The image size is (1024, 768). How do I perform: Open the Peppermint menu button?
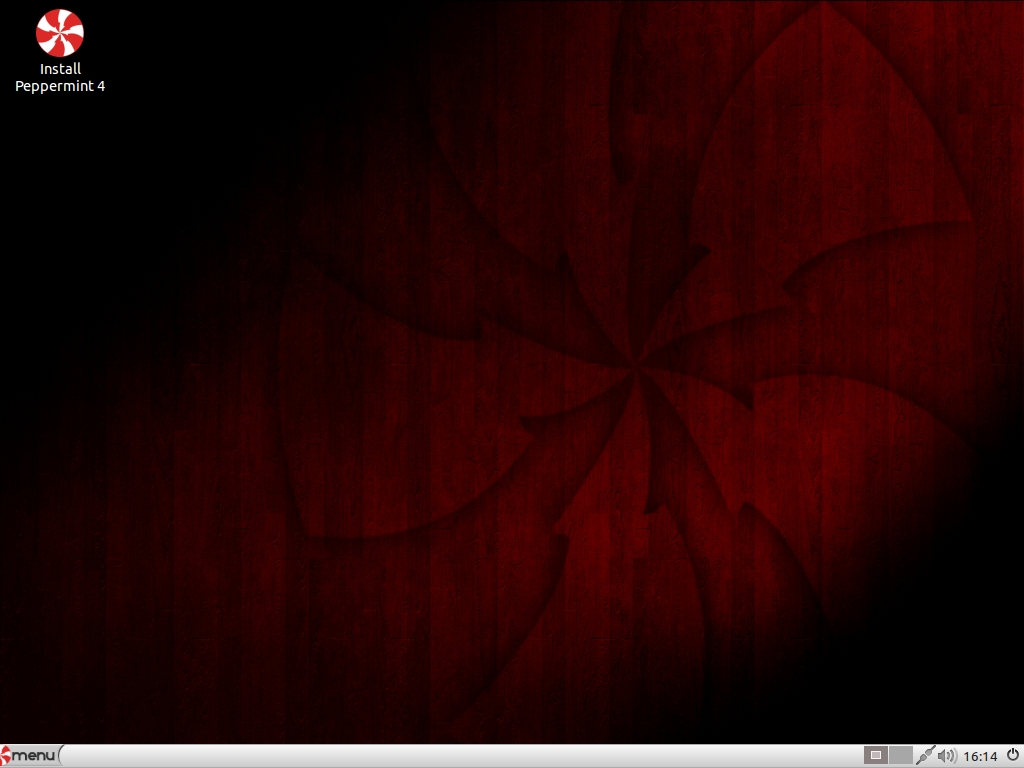tap(31, 756)
